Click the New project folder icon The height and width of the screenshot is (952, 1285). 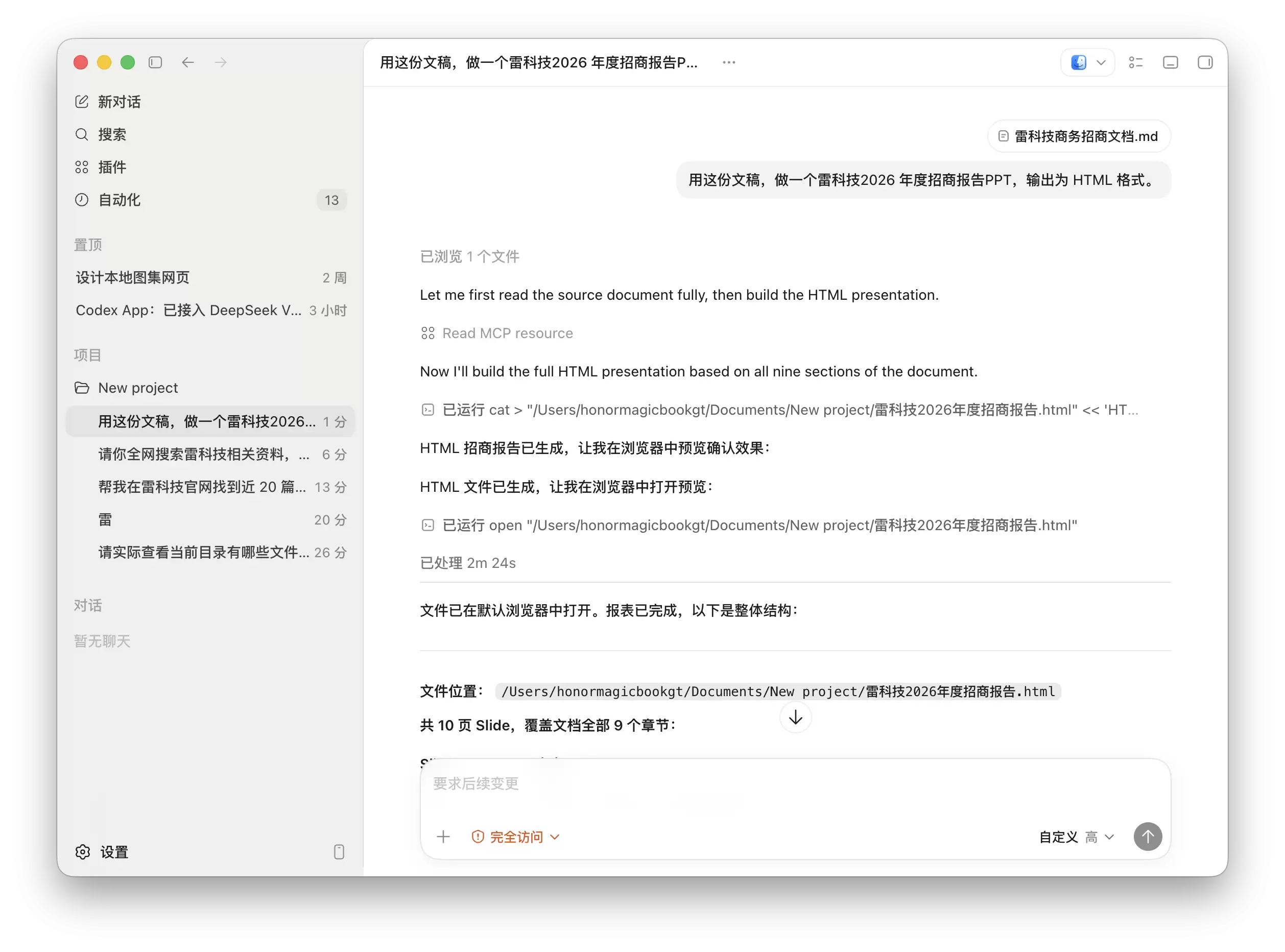pos(82,388)
